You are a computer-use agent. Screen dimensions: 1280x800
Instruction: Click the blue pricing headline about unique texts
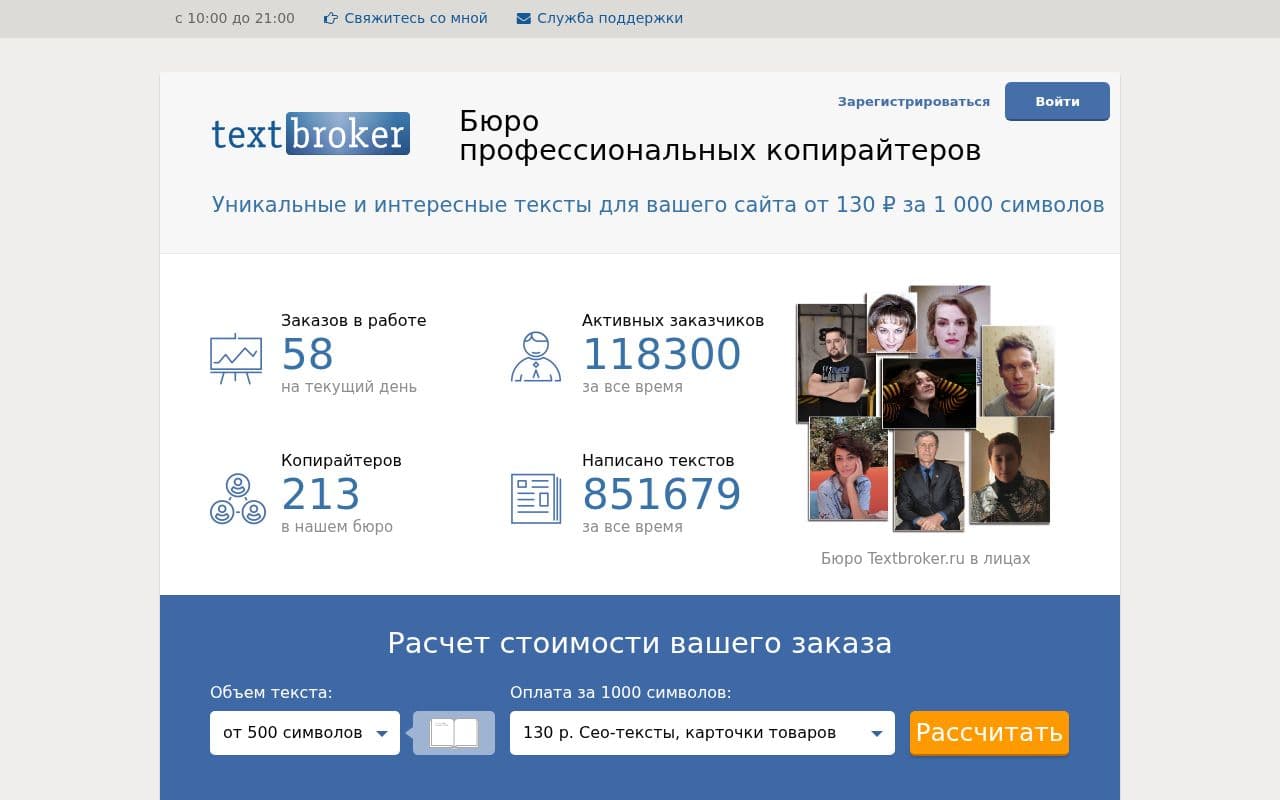click(657, 204)
